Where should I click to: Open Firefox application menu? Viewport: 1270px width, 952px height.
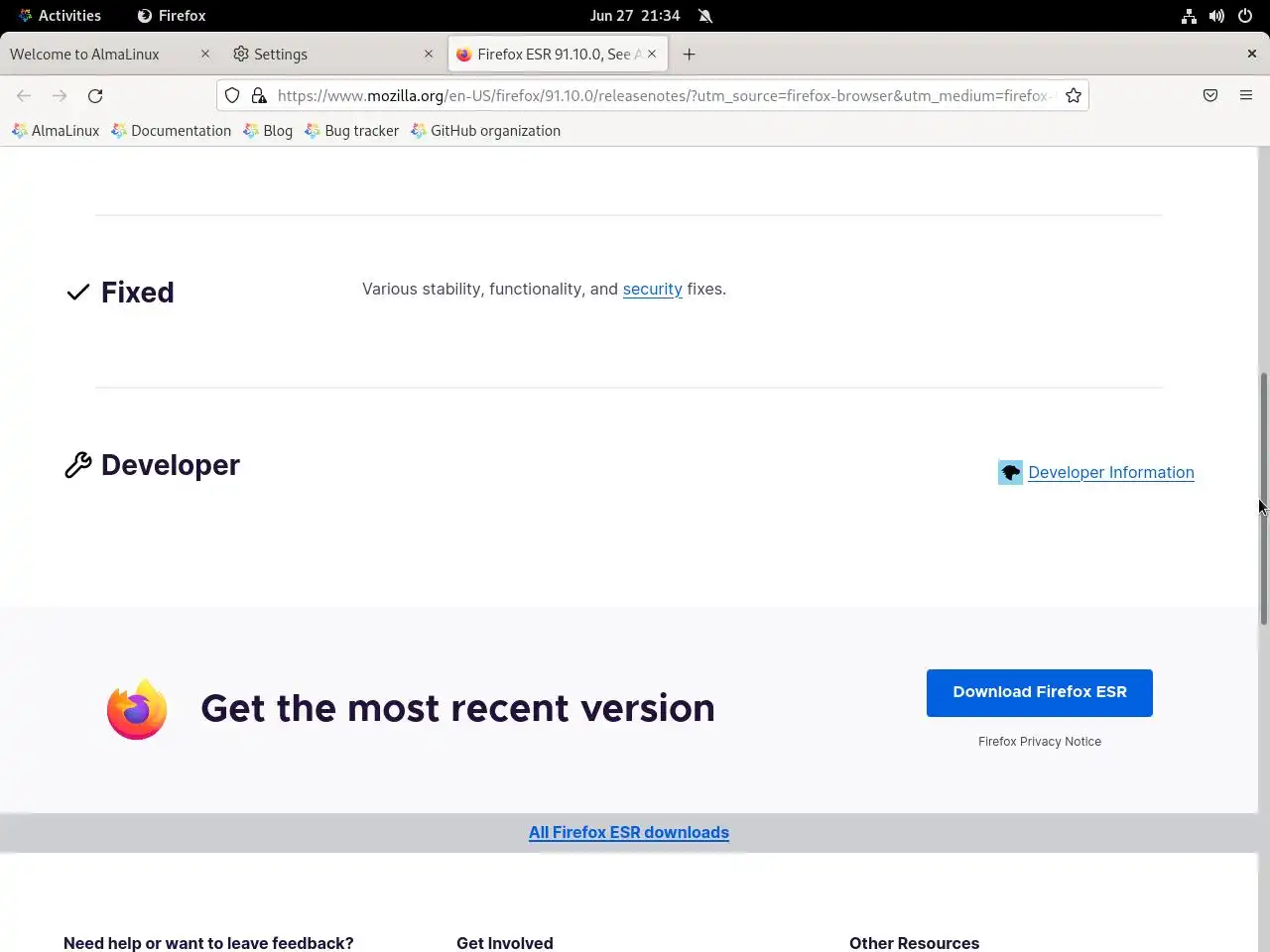[1246, 95]
